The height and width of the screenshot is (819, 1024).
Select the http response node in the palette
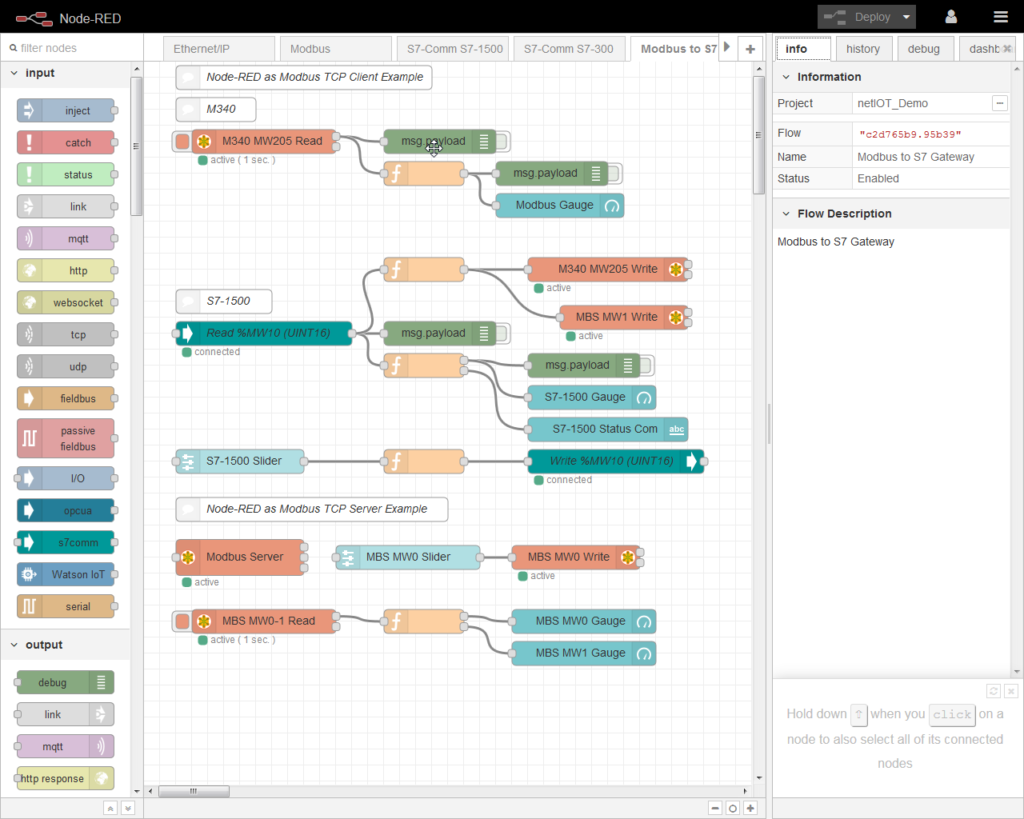click(x=63, y=778)
